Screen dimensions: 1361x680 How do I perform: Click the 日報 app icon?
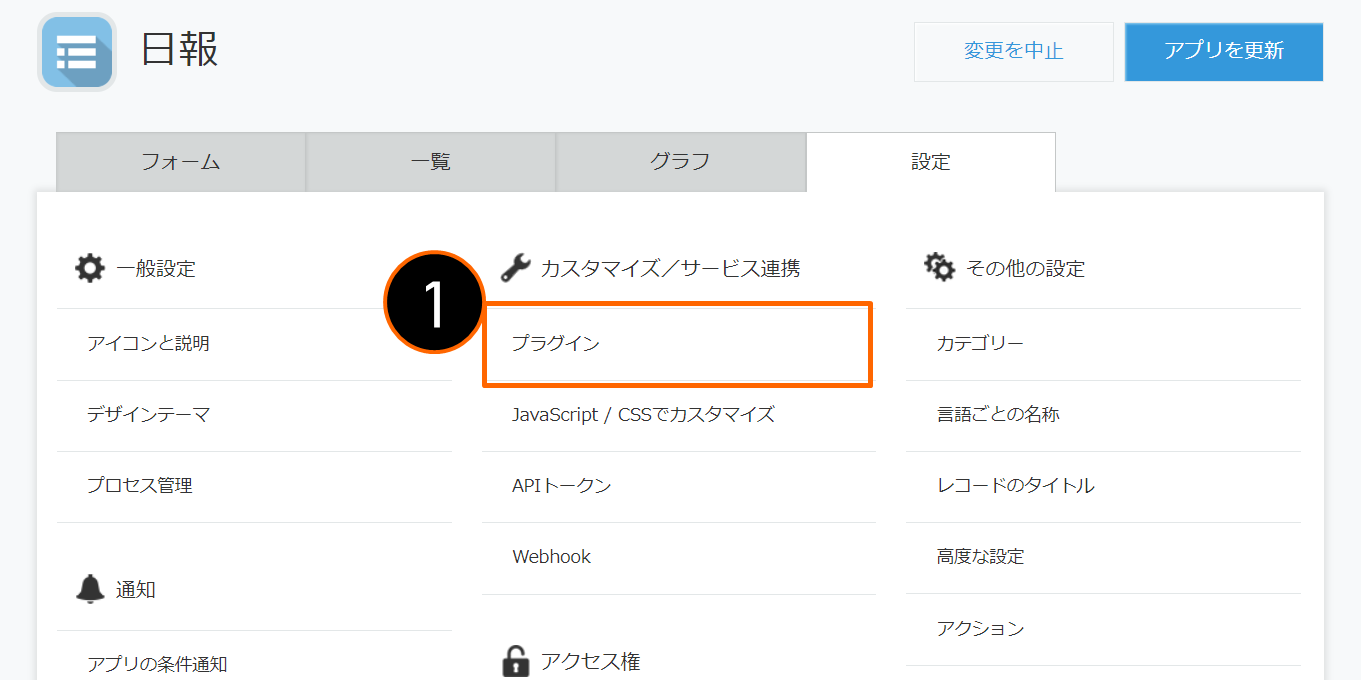coord(77,52)
